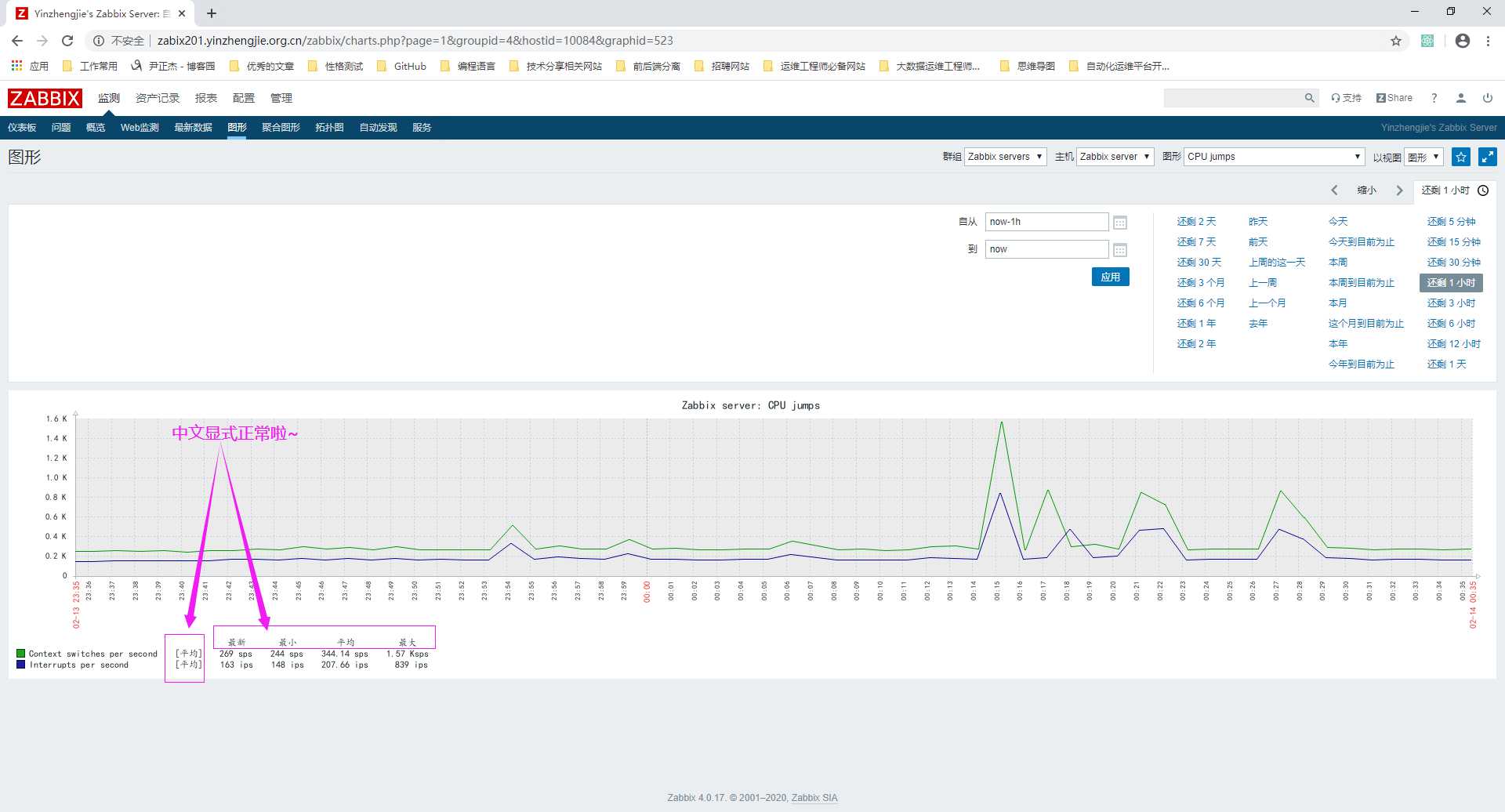Image resolution: width=1505 pixels, height=812 pixels.
Task: Expand the graph CPU jumps dropdown
Action: 1275,157
